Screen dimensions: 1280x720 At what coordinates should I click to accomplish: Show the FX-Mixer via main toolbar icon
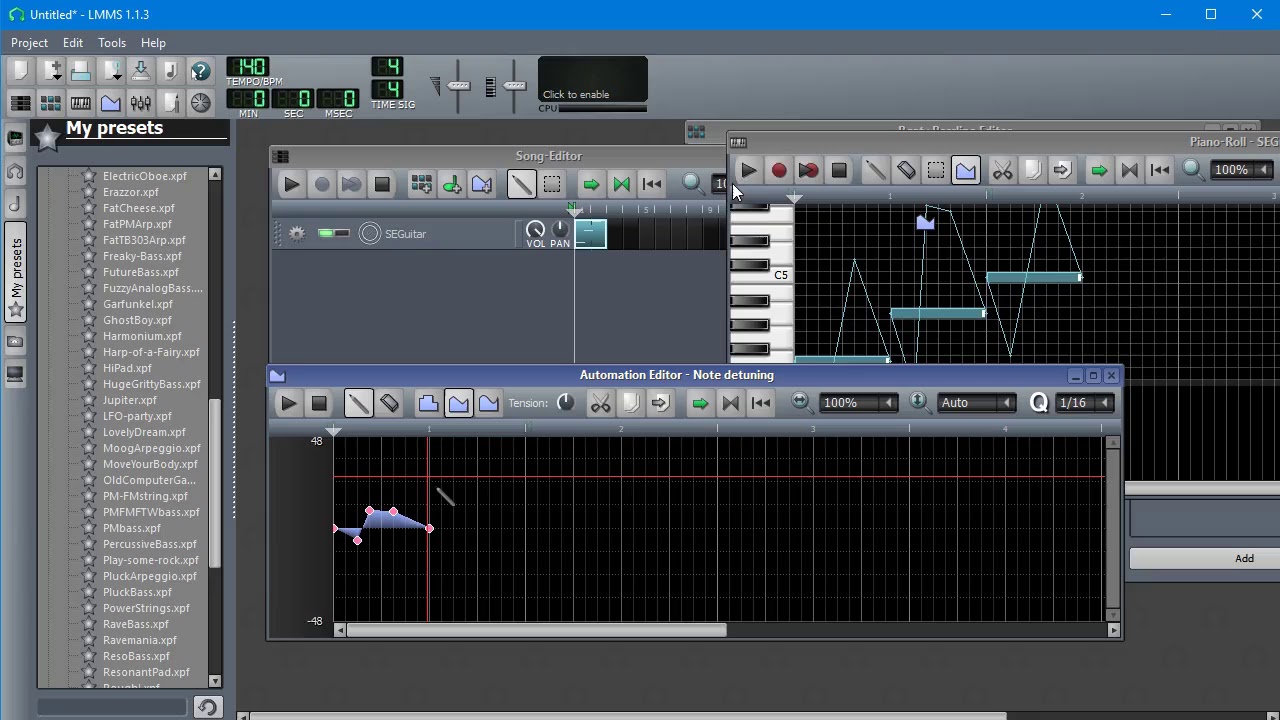[141, 103]
